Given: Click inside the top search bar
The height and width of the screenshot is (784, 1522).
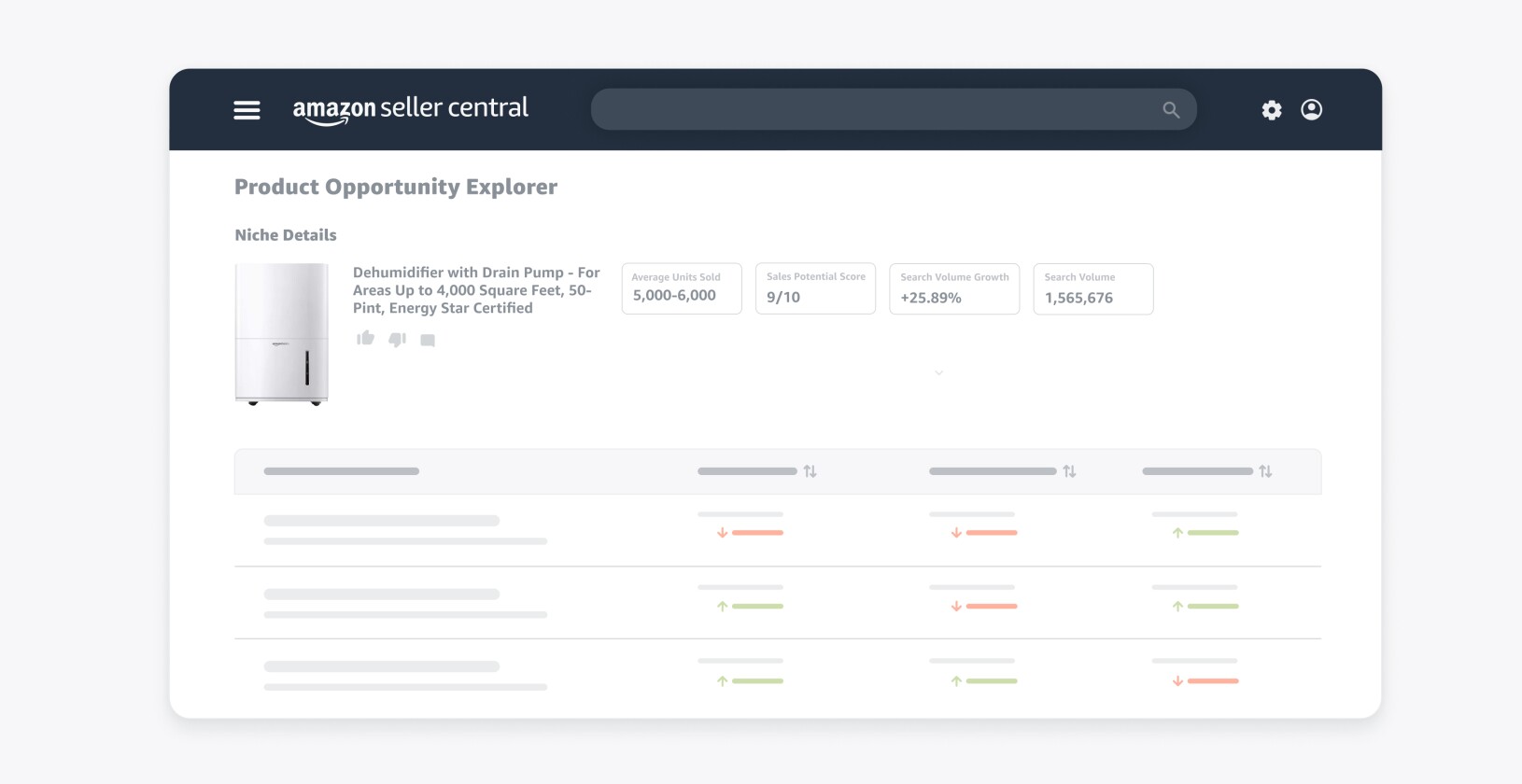Looking at the screenshot, I should point(868,109).
